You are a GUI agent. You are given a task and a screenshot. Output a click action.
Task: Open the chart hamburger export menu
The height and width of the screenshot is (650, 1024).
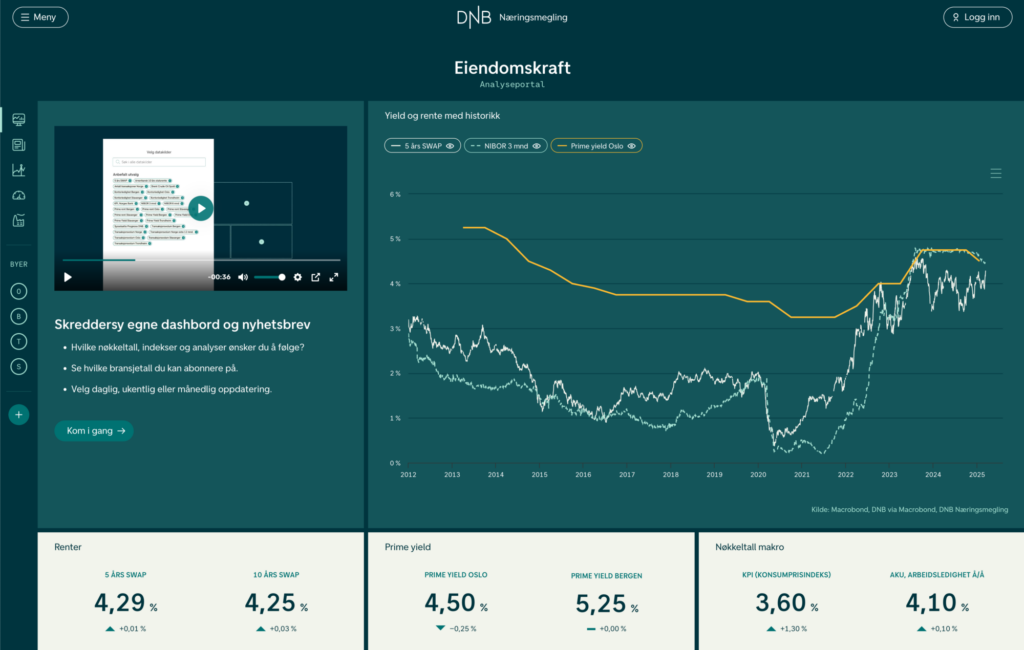click(x=995, y=174)
